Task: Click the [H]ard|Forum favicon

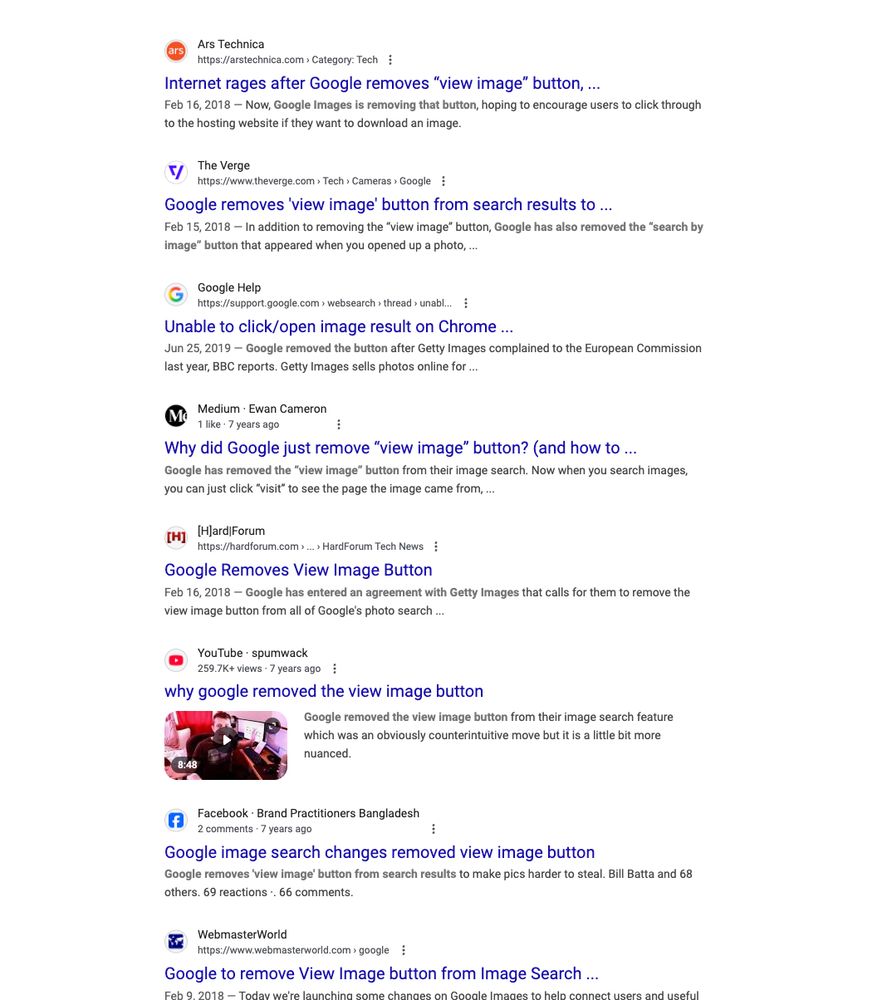Action: click(x=176, y=538)
